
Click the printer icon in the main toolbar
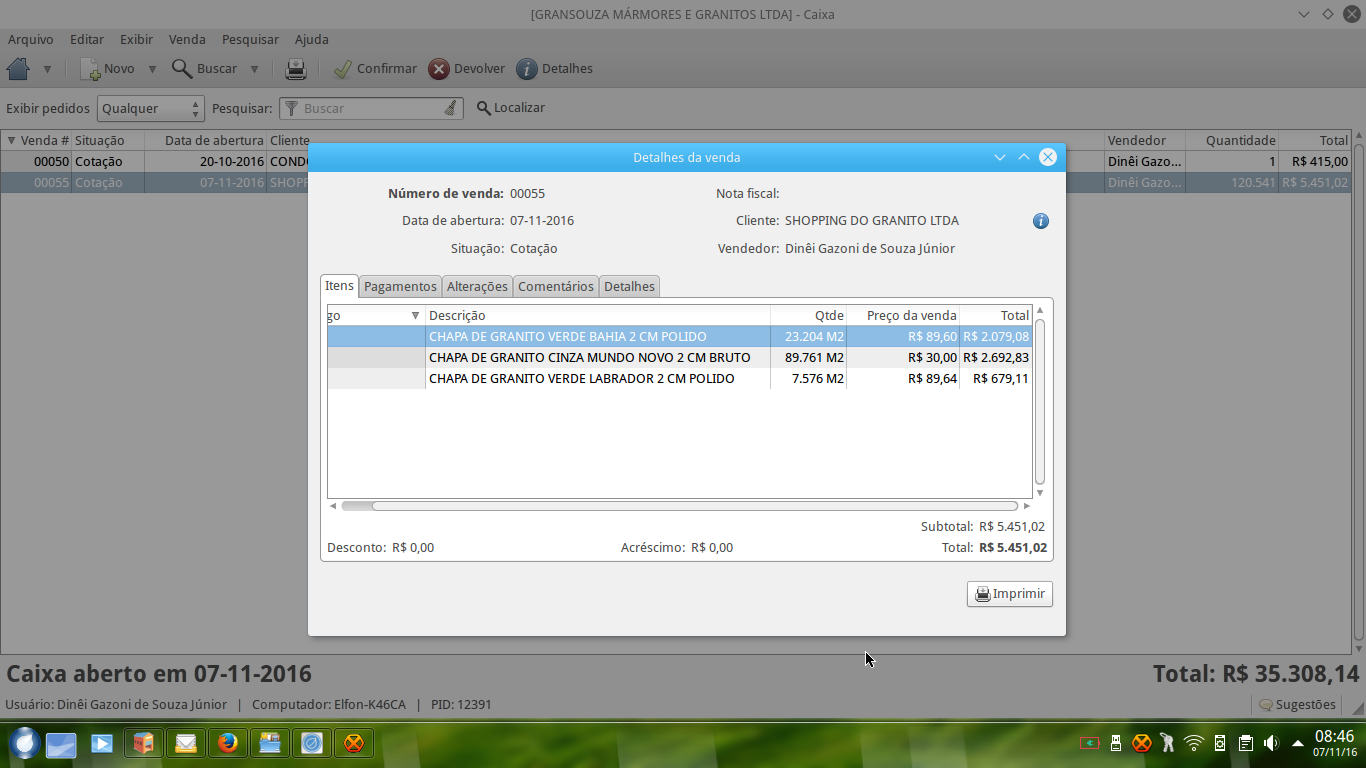pos(296,69)
